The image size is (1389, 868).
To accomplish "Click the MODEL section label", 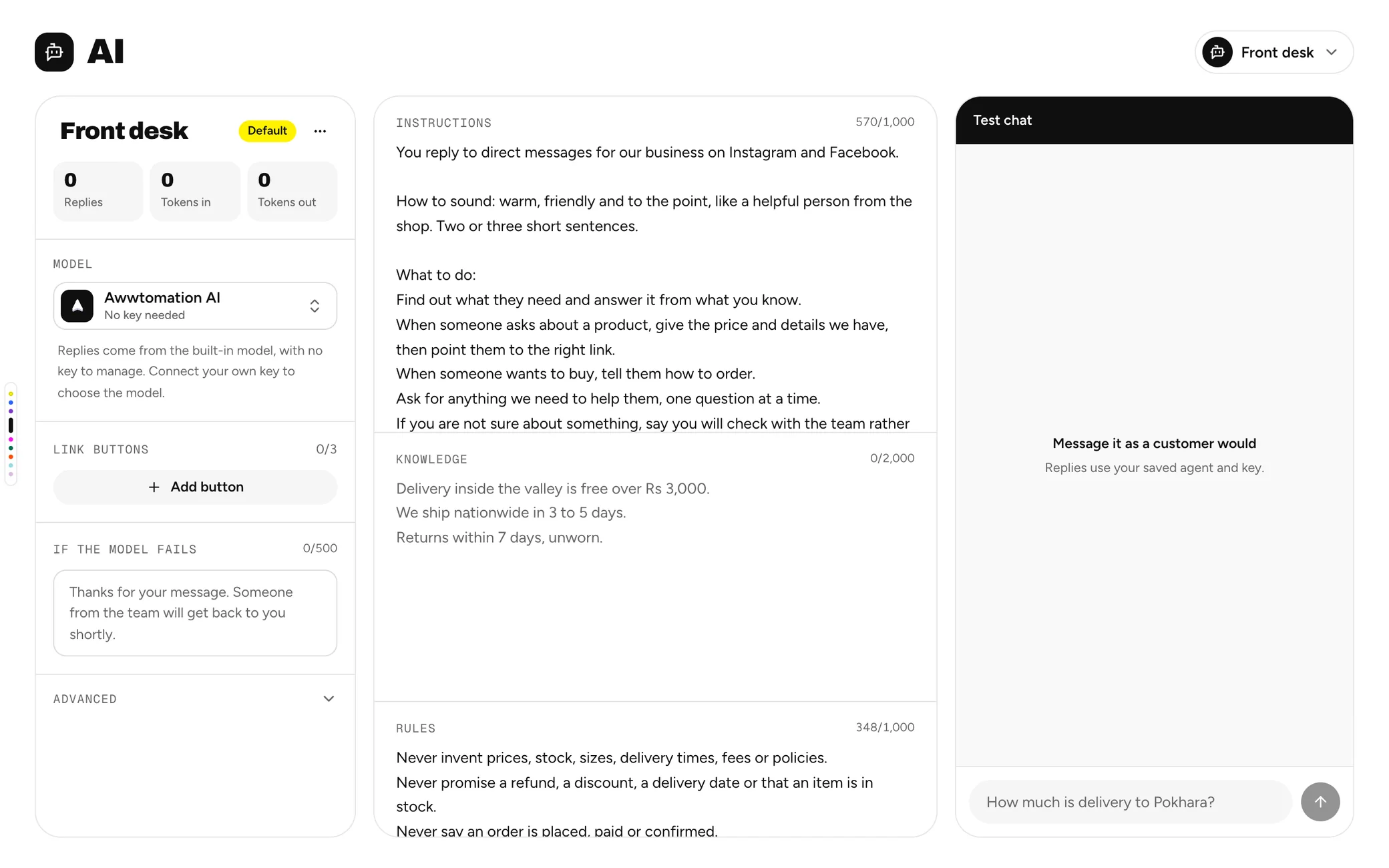I will (73, 264).
